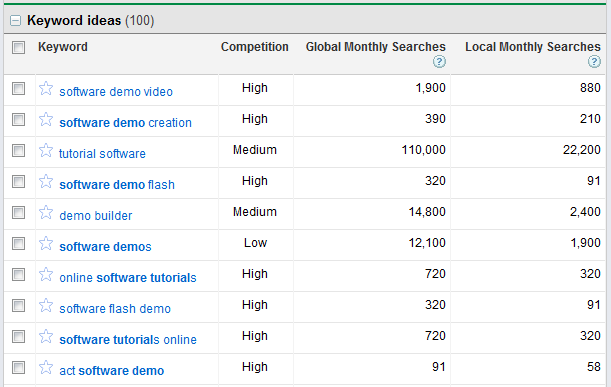Image resolution: width=611 pixels, height=387 pixels.
Task: Click Medium competition for 'demo builder'
Action: coord(255,212)
